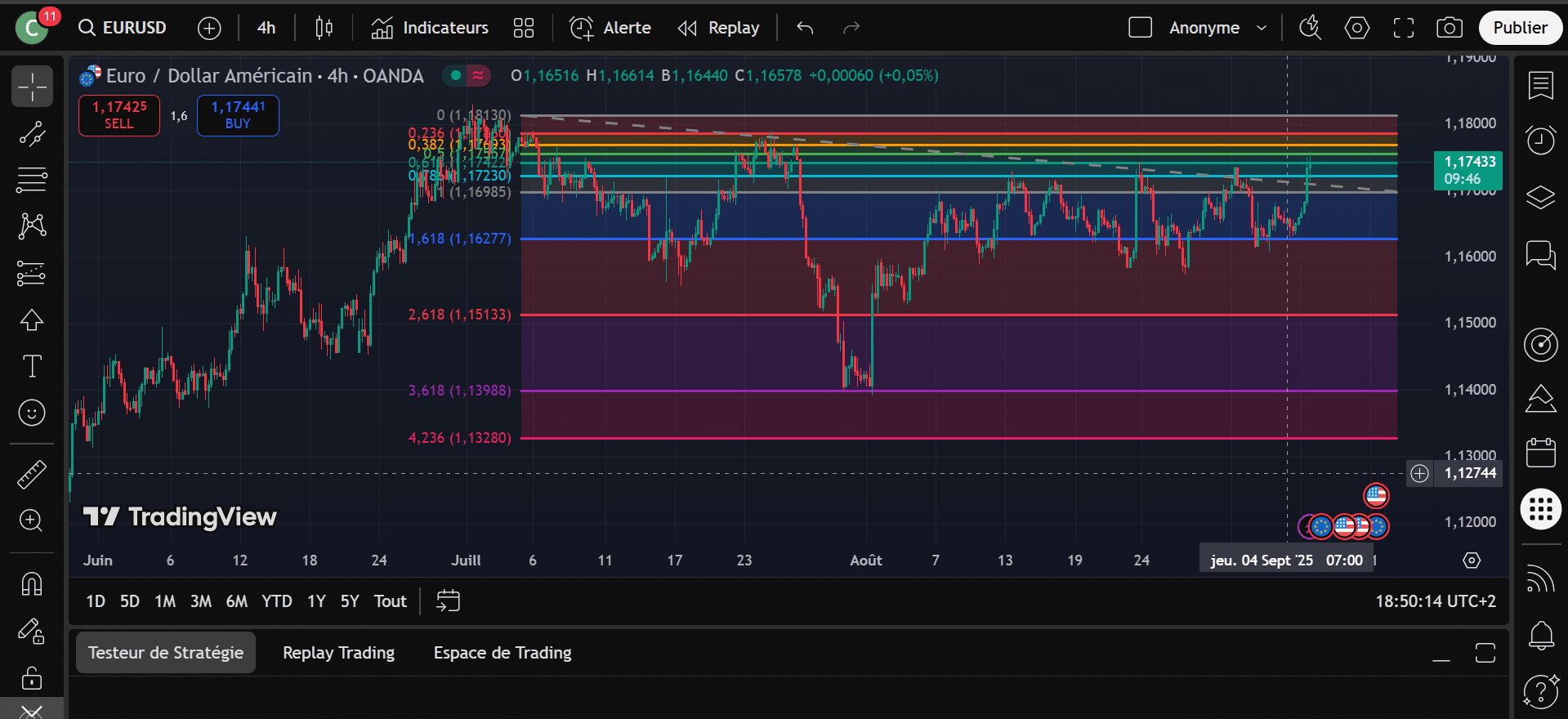The width and height of the screenshot is (1568, 719).
Task: Toggle magnet mode for drawings
Action: (x=32, y=583)
